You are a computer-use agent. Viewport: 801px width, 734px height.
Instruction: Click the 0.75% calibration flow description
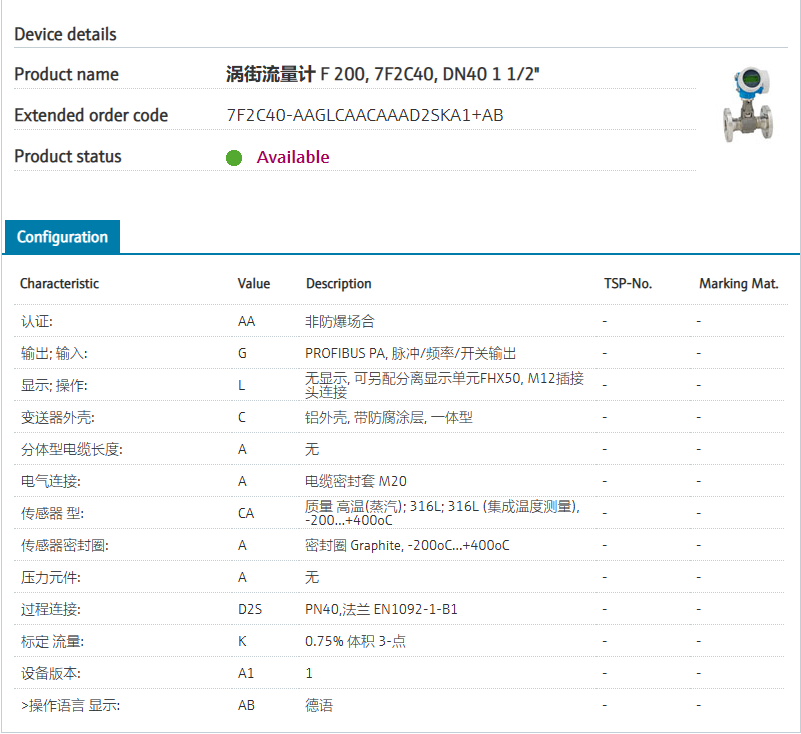(x=355, y=642)
